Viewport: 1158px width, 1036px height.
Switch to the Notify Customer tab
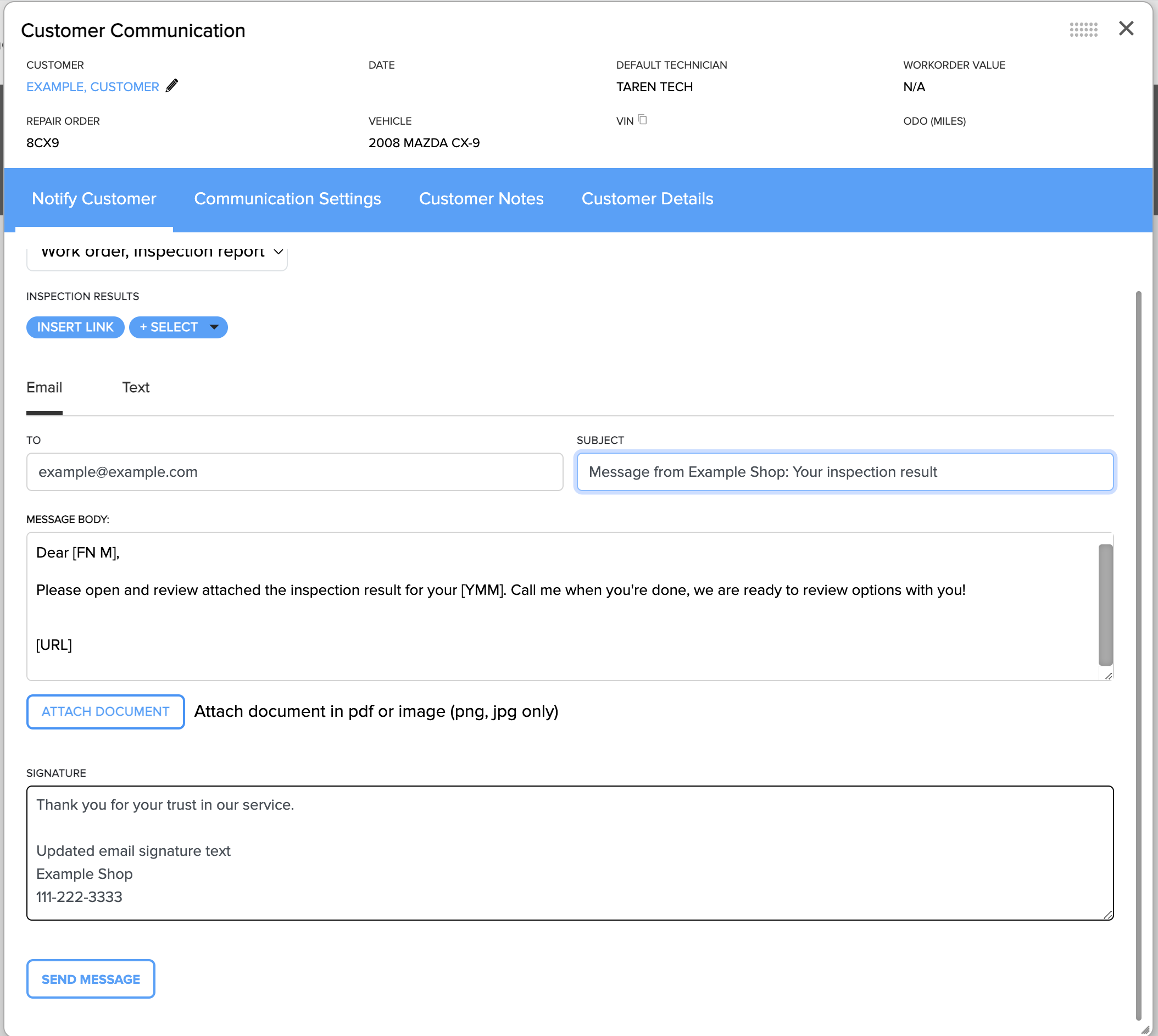(x=94, y=199)
